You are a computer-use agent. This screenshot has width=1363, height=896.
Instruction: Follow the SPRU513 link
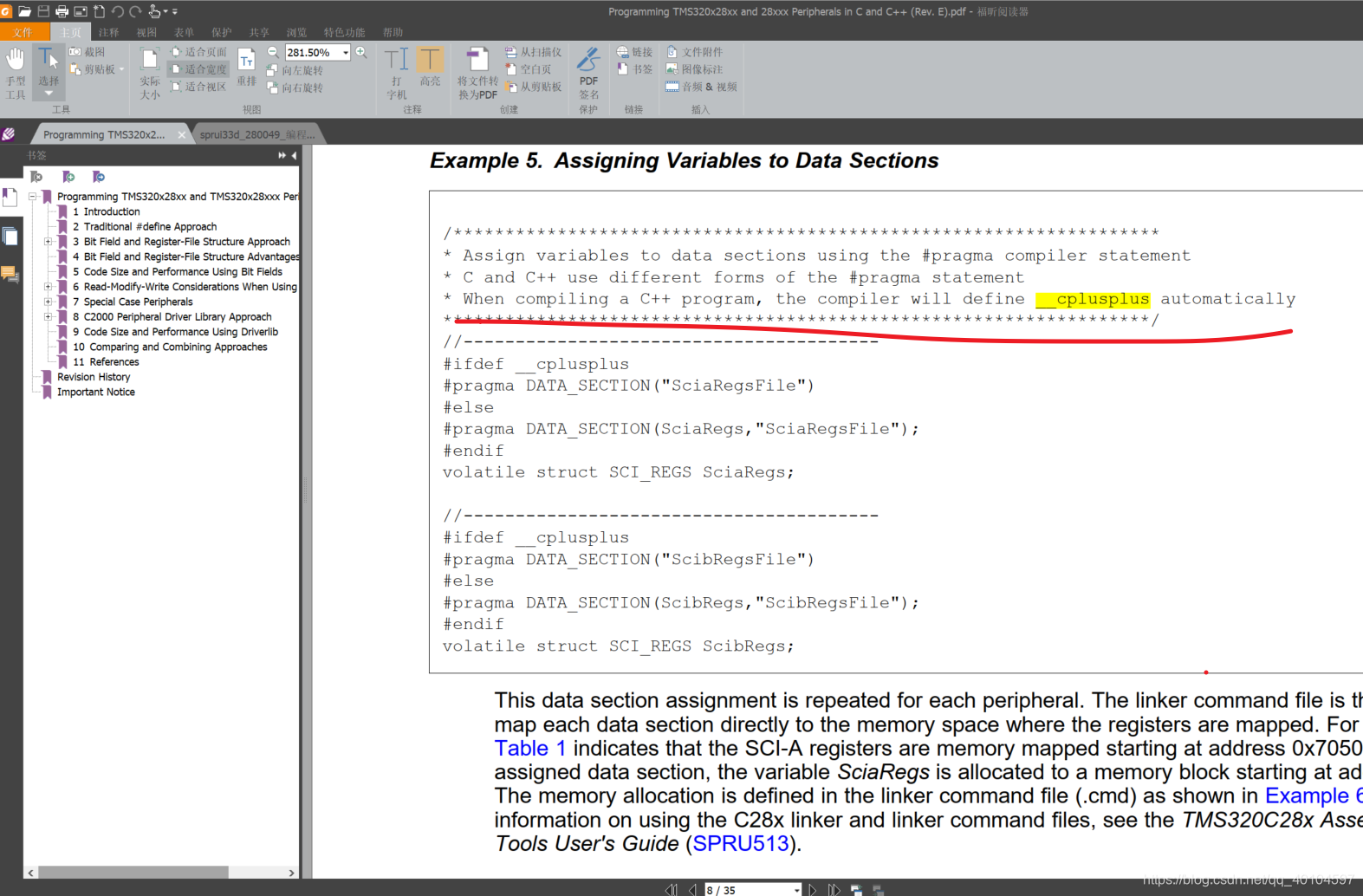[x=741, y=844]
